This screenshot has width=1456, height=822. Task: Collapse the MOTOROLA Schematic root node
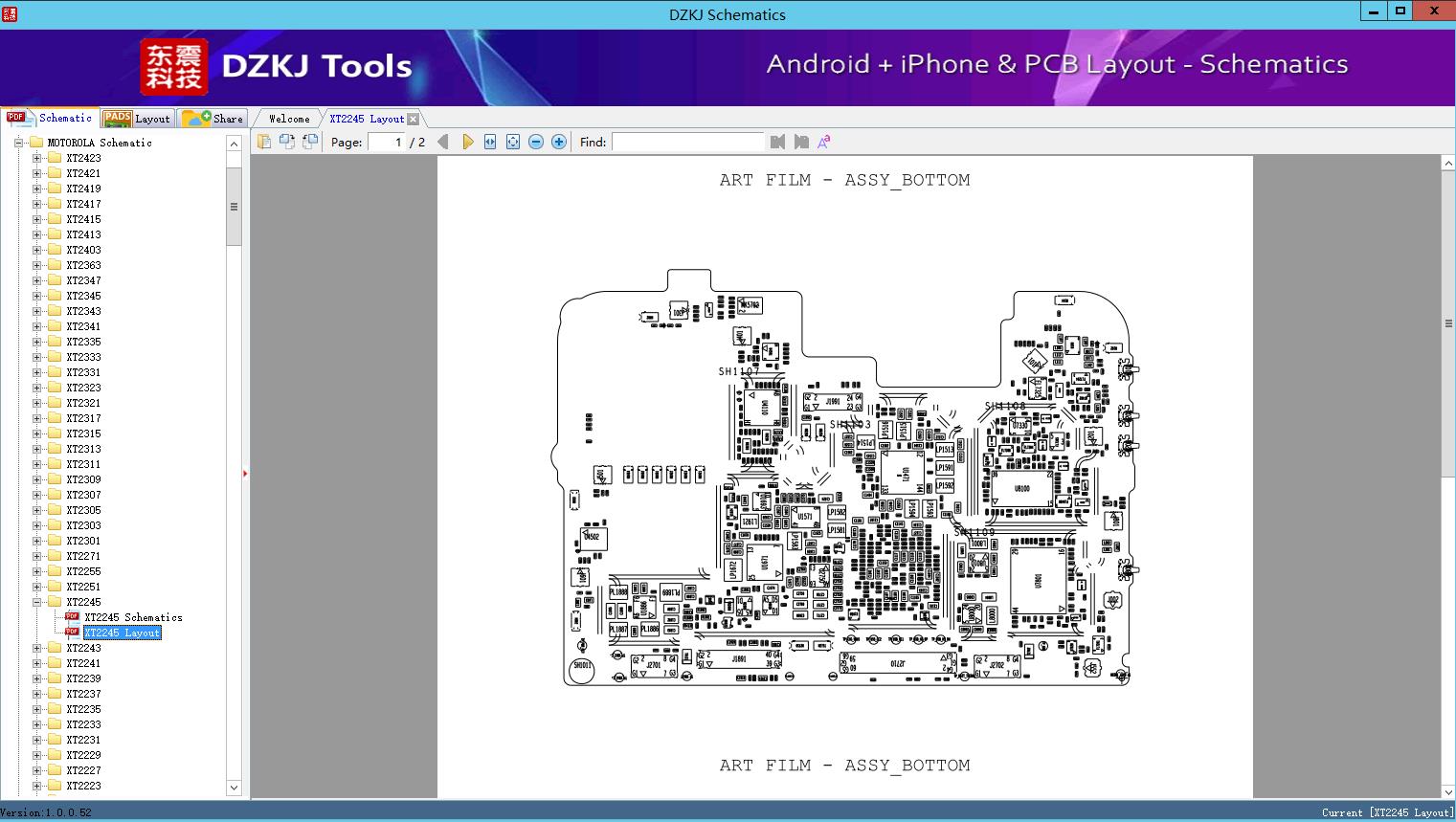click(x=18, y=143)
